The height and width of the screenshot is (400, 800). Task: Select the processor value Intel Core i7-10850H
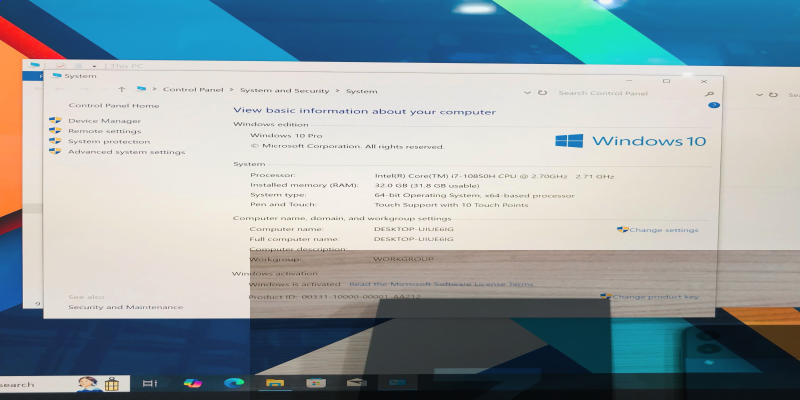click(x=494, y=177)
